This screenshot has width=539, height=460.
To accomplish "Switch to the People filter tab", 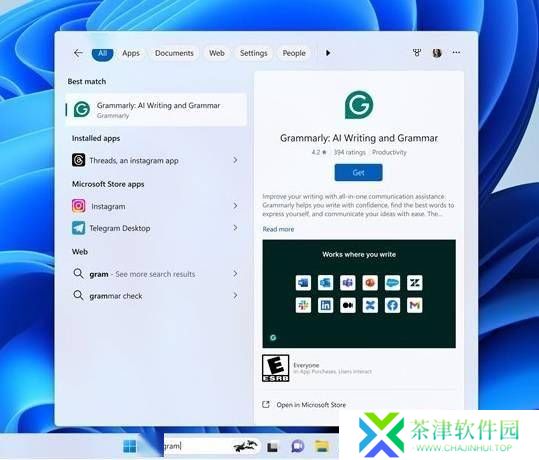I will (294, 53).
